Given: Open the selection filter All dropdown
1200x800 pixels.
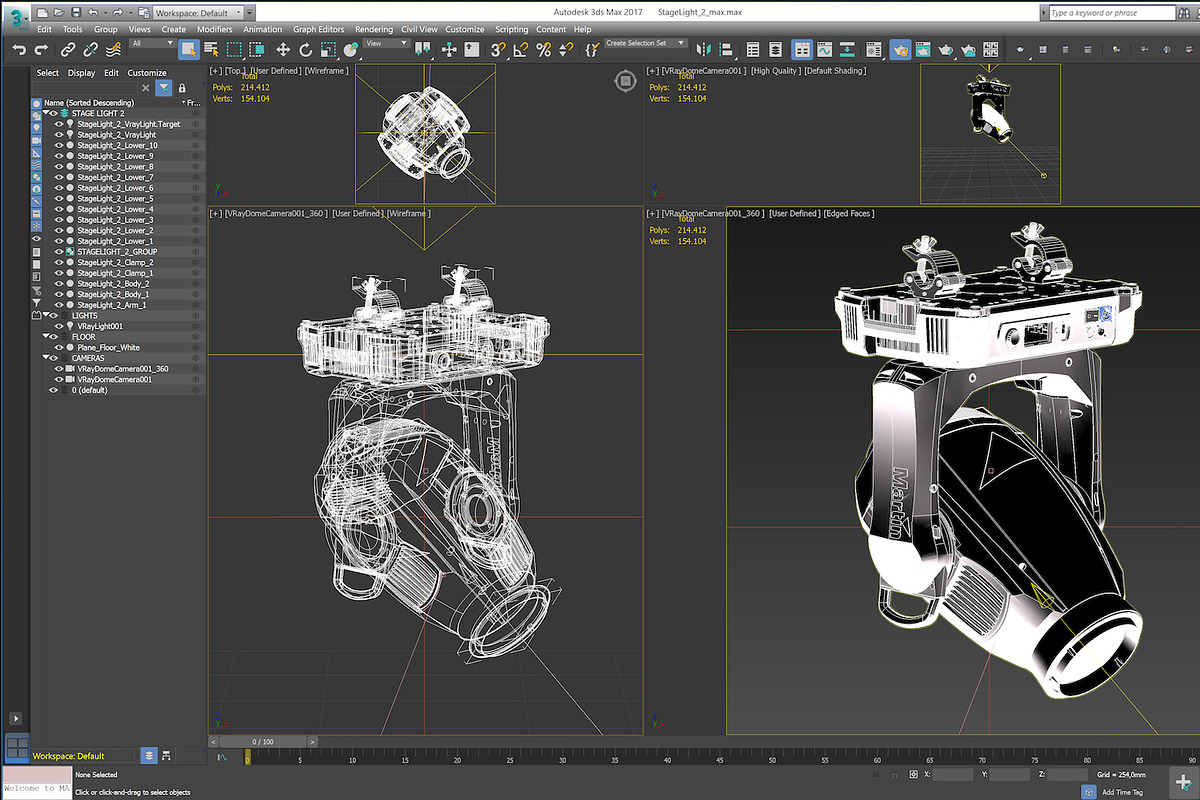Looking at the screenshot, I should tap(153, 43).
